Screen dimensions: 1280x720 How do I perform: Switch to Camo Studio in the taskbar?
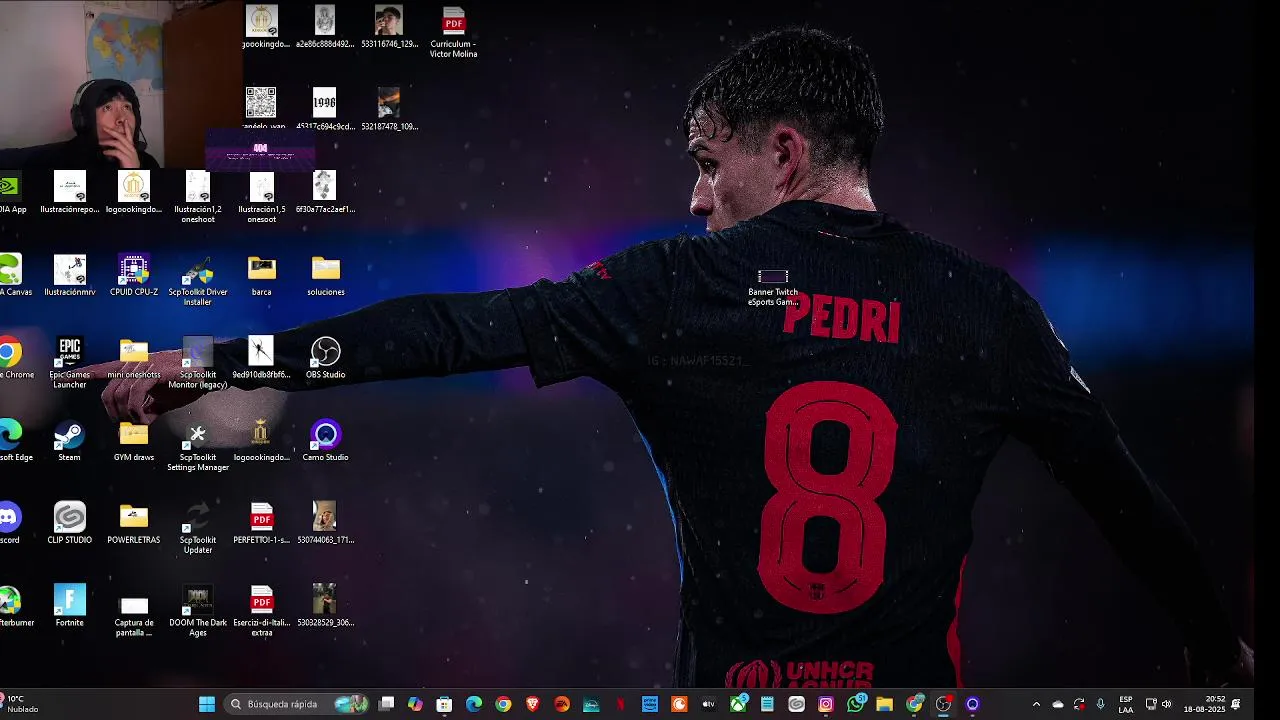pyautogui.click(x=972, y=704)
